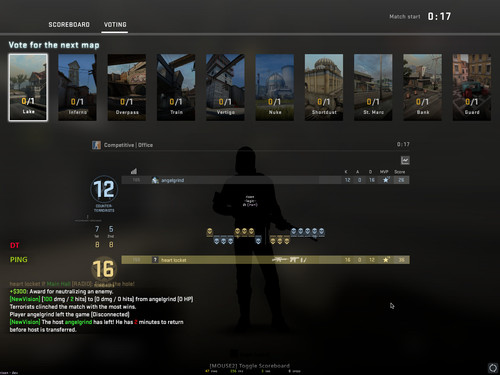
Task: Choose the Bank map thumbnail
Action: (422, 87)
